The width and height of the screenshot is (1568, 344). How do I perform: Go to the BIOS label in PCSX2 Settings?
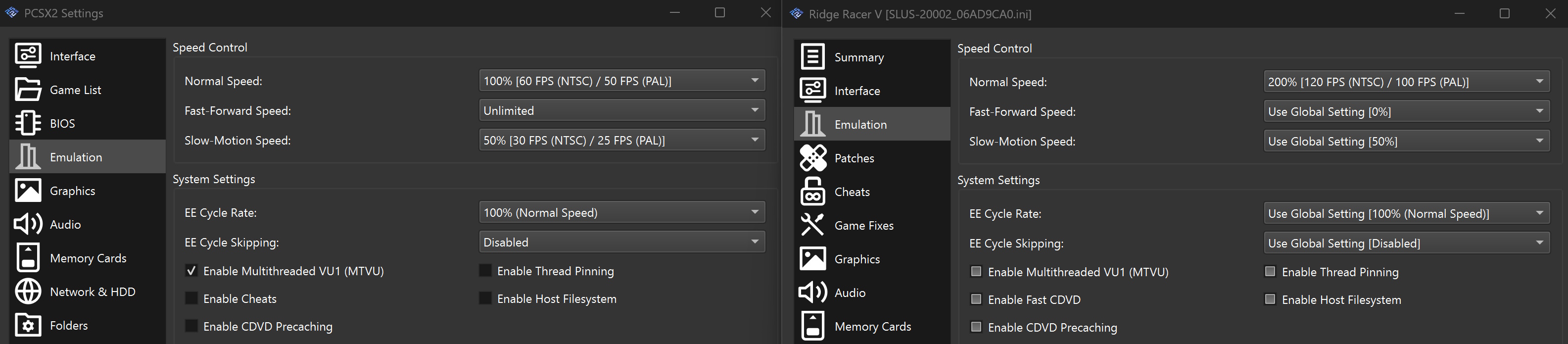tap(62, 124)
